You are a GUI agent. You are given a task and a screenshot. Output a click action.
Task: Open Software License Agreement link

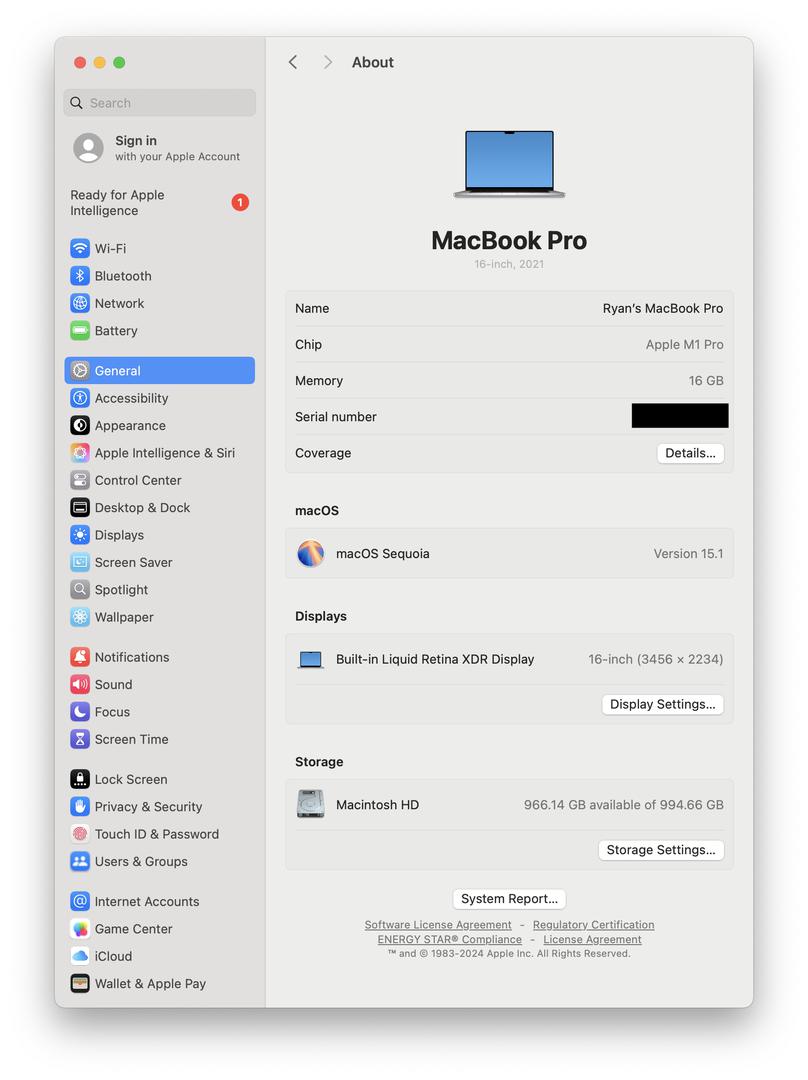point(438,925)
